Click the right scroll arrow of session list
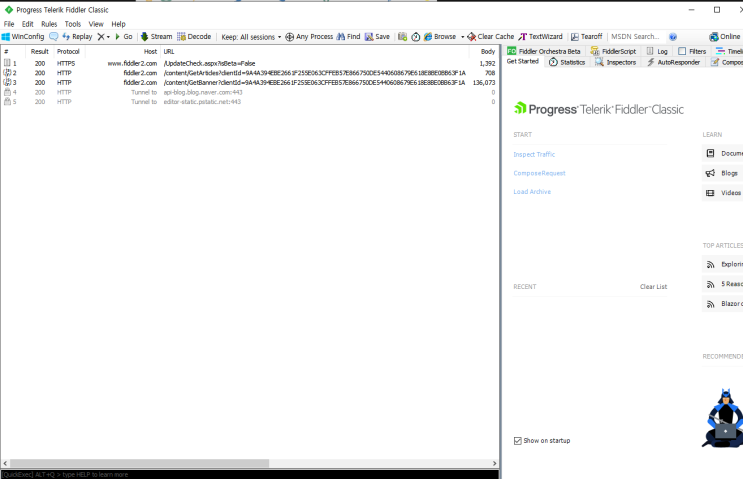743x479 pixels. tap(494, 463)
